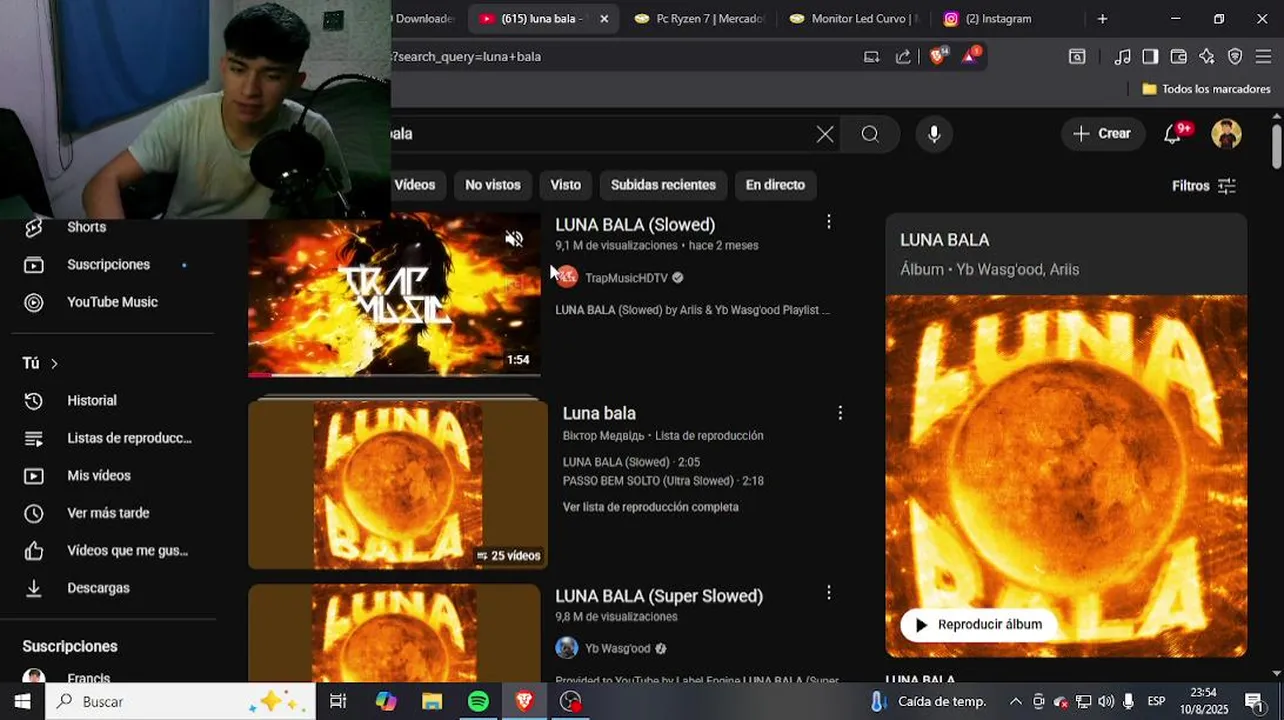This screenshot has width=1284, height=720.
Task: Open the Brave VPN shield icon
Action: click(1235, 57)
